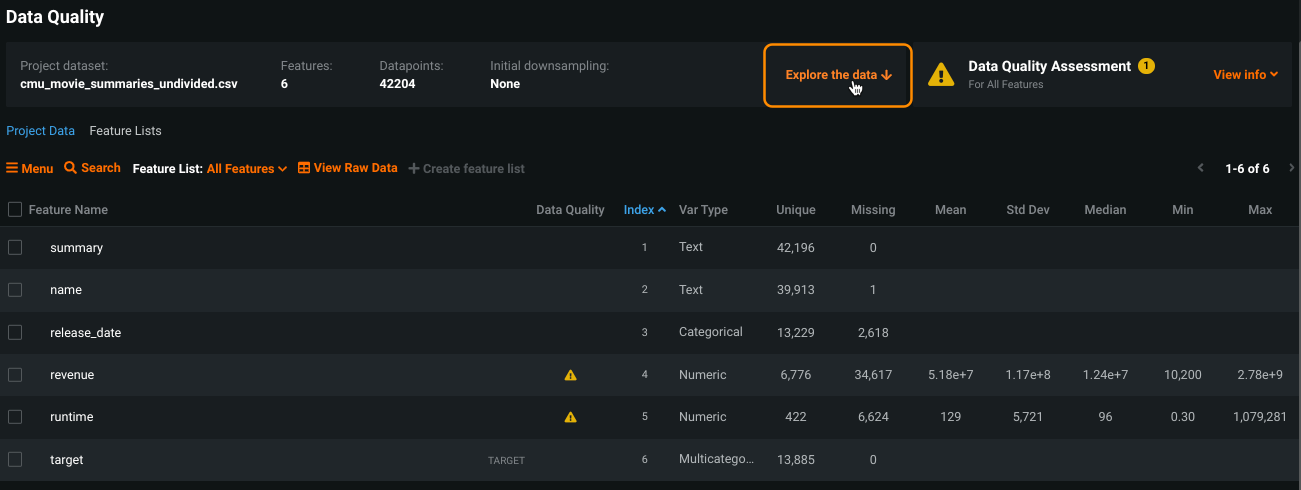Click the Explore the data button
The image size is (1301, 490).
(837, 75)
